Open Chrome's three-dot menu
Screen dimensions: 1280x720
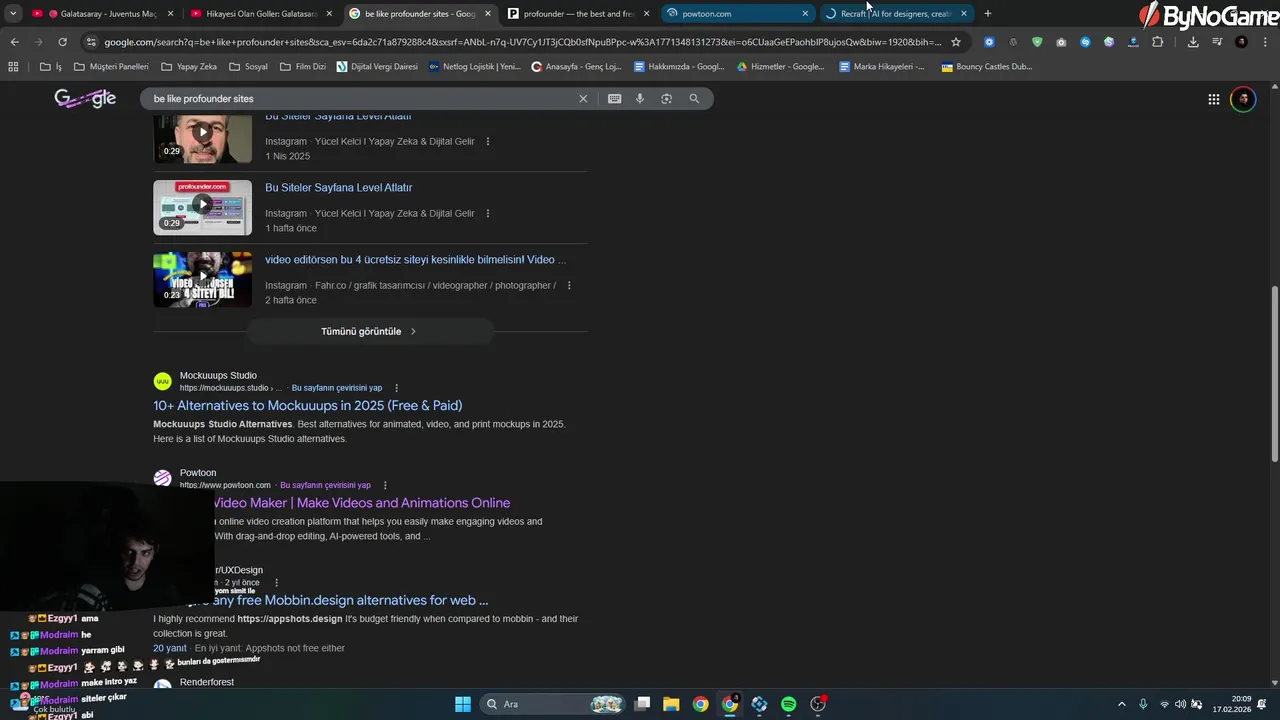[1265, 42]
